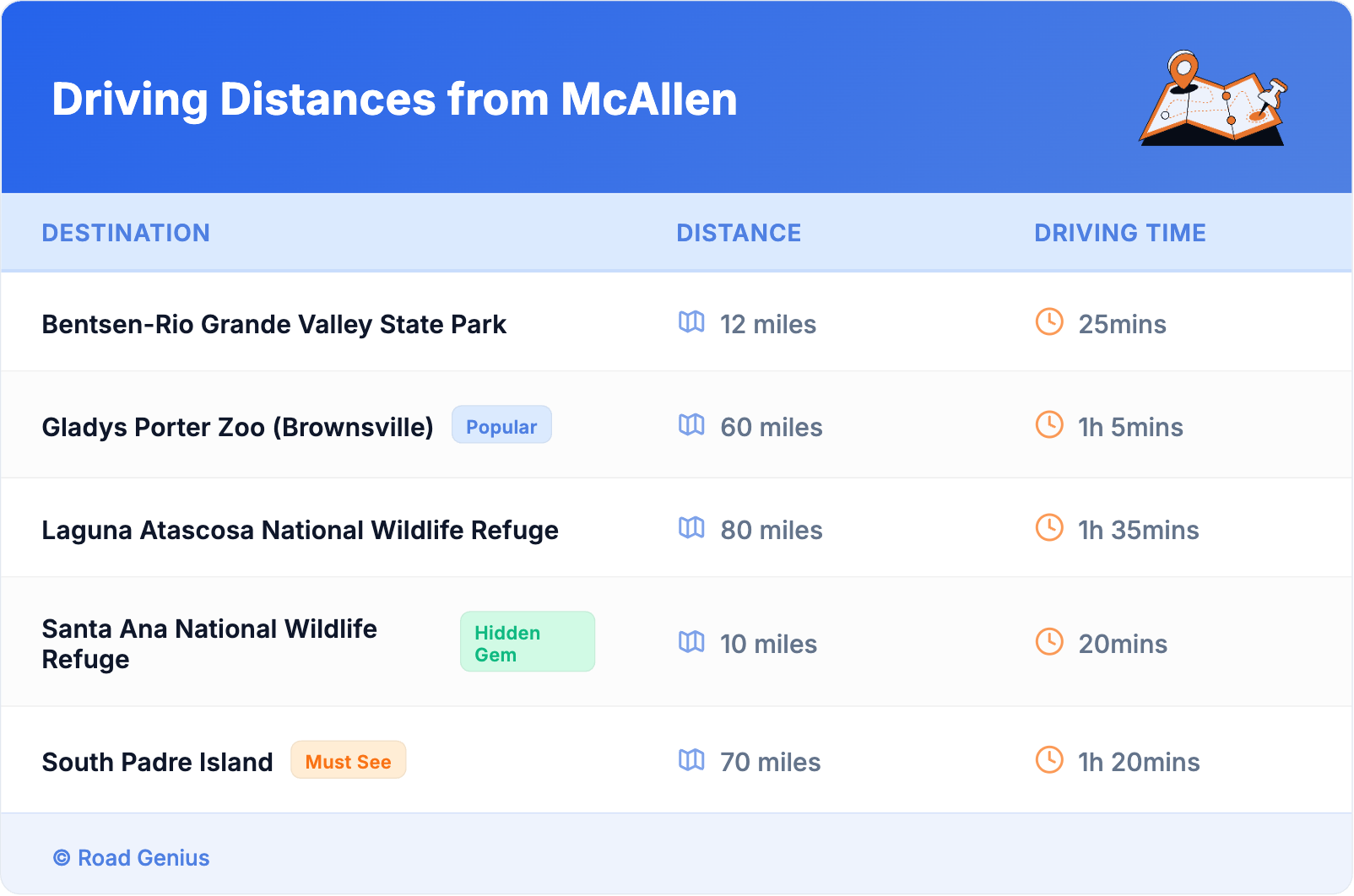This screenshot has width=1354, height=896.
Task: Click the map icon beside 60 miles
Action: (x=691, y=425)
